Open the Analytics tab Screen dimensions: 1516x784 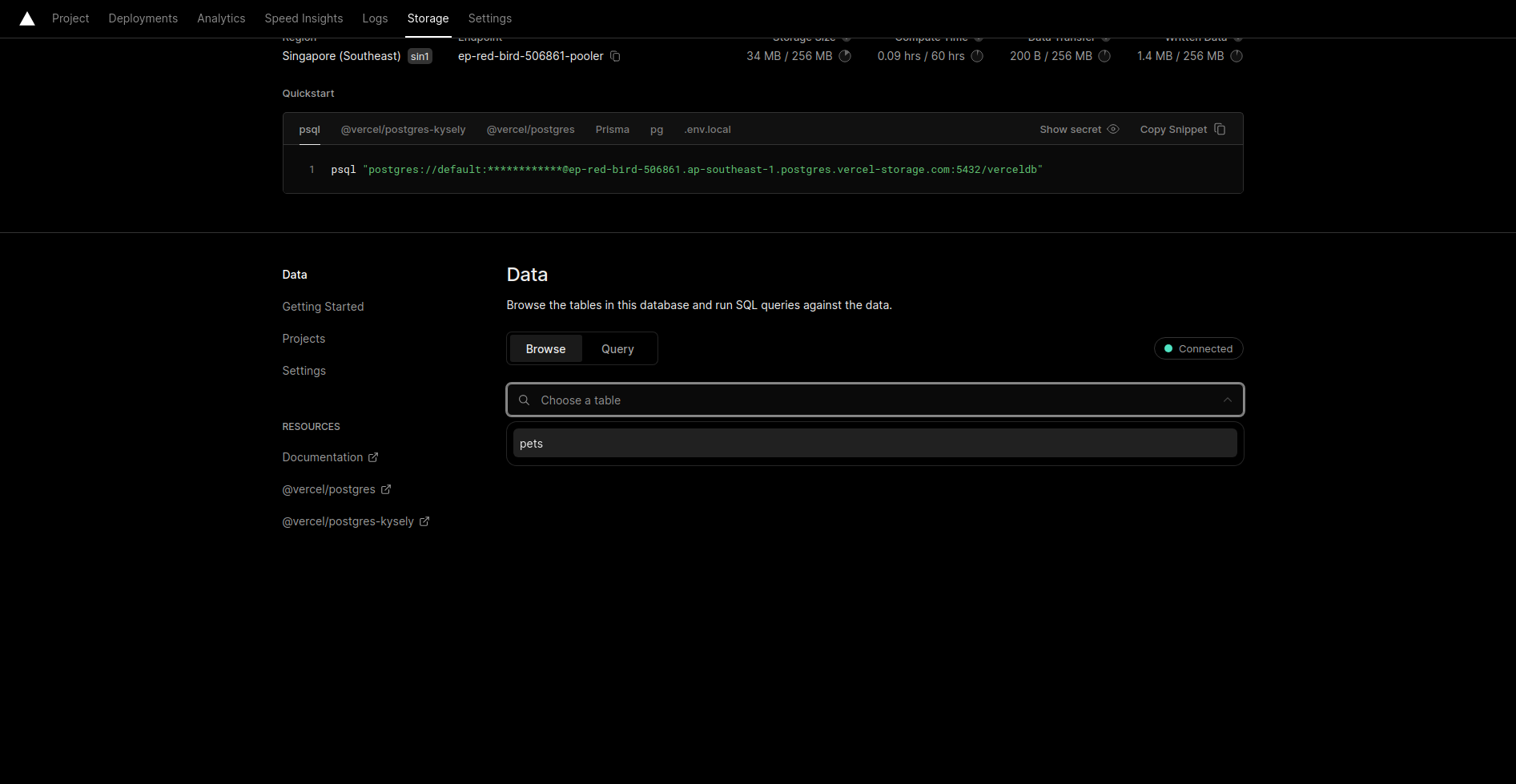coord(221,18)
